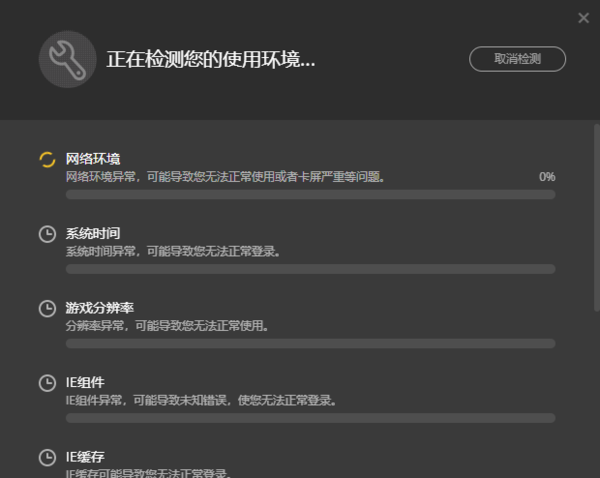The height and width of the screenshot is (478, 600).
Task: Close the environment detection window
Action: [584, 17]
